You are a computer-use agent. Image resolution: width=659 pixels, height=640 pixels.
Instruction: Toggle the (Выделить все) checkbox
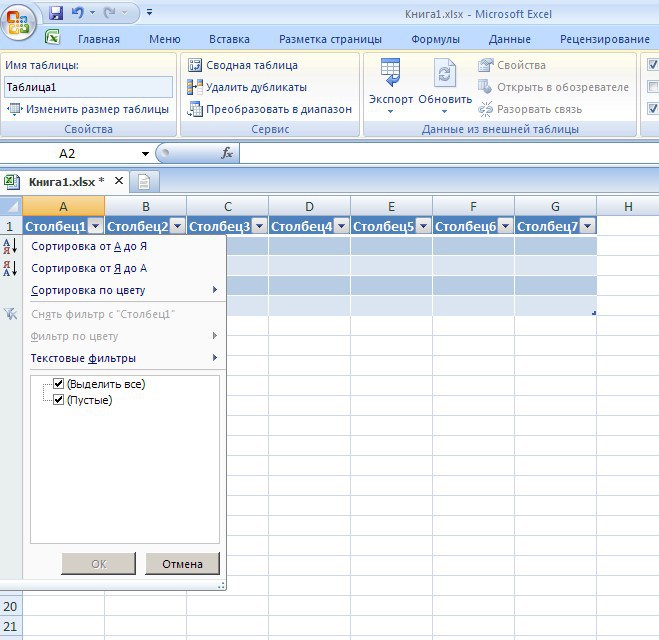click(58, 384)
